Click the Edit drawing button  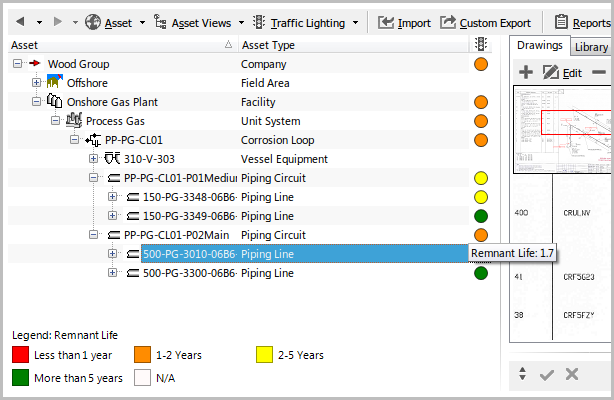click(x=561, y=72)
